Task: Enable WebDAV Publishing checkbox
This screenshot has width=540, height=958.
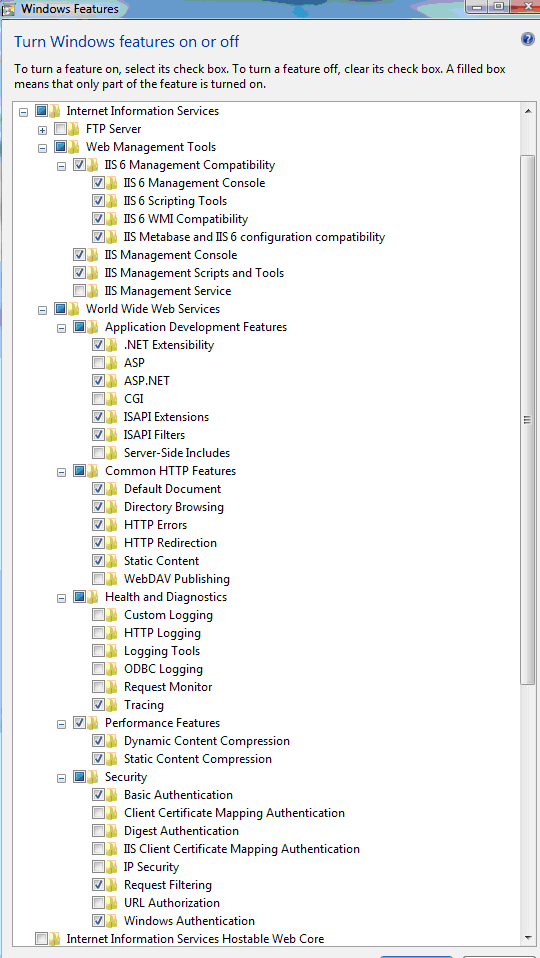Action: (98, 579)
